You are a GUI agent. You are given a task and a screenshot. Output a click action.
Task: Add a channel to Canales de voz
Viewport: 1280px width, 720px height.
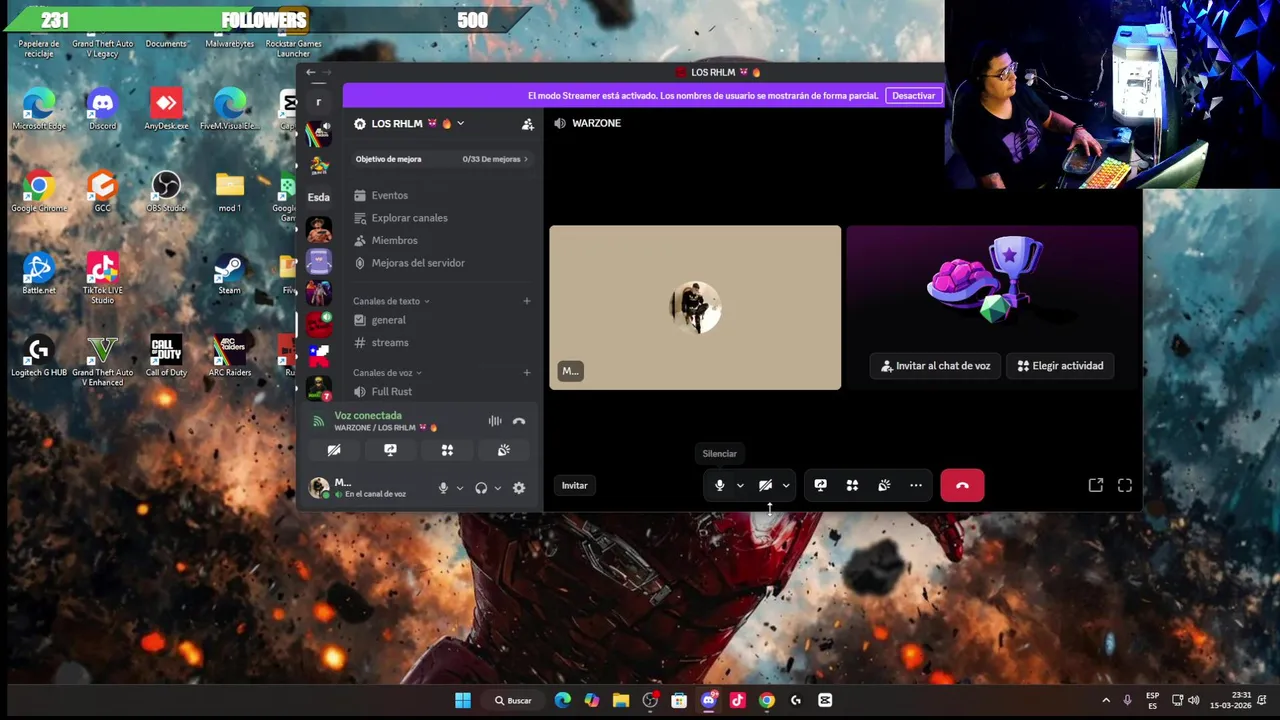tap(527, 373)
